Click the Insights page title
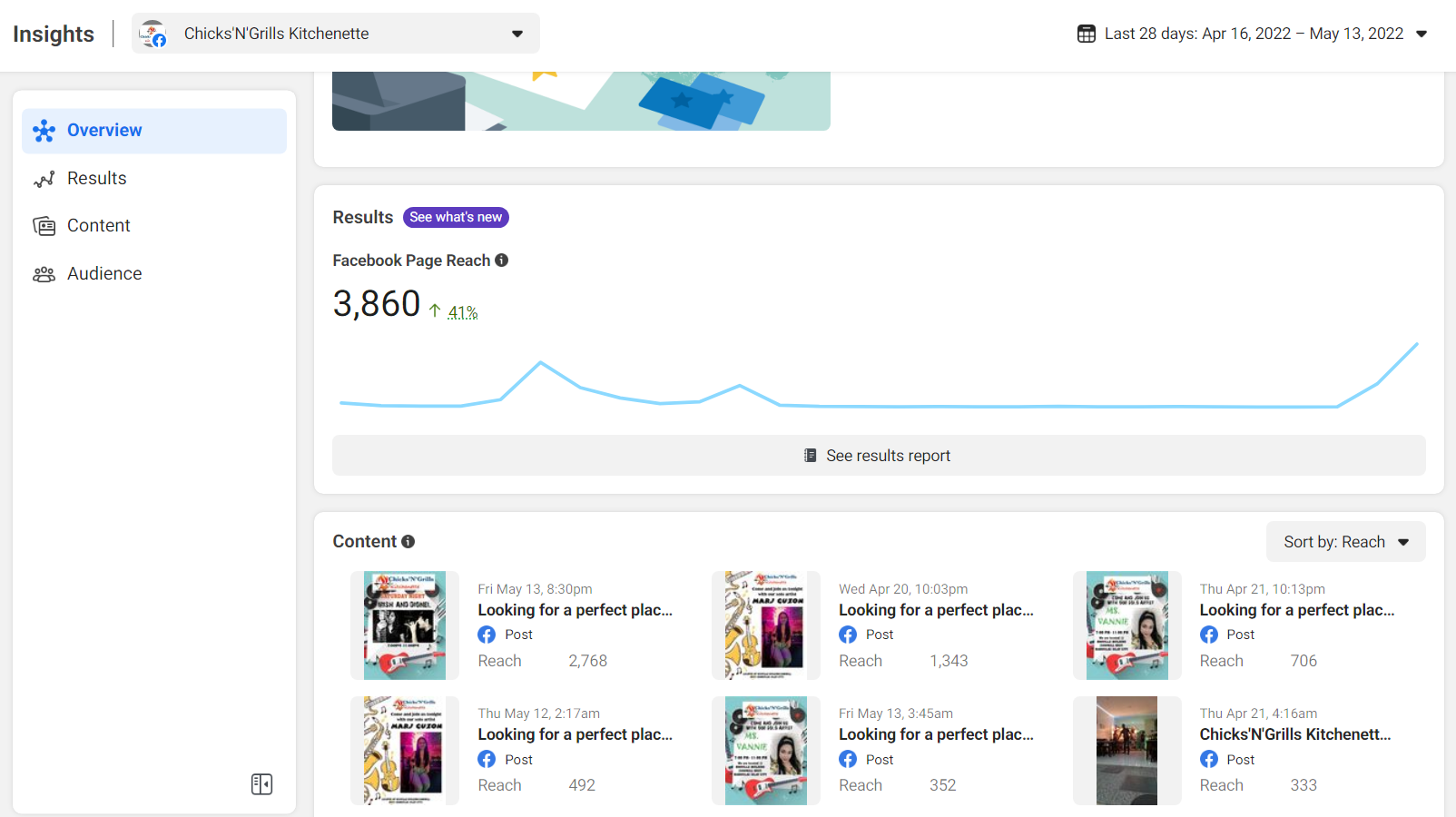Viewport: 1456px width, 817px height. click(x=54, y=34)
